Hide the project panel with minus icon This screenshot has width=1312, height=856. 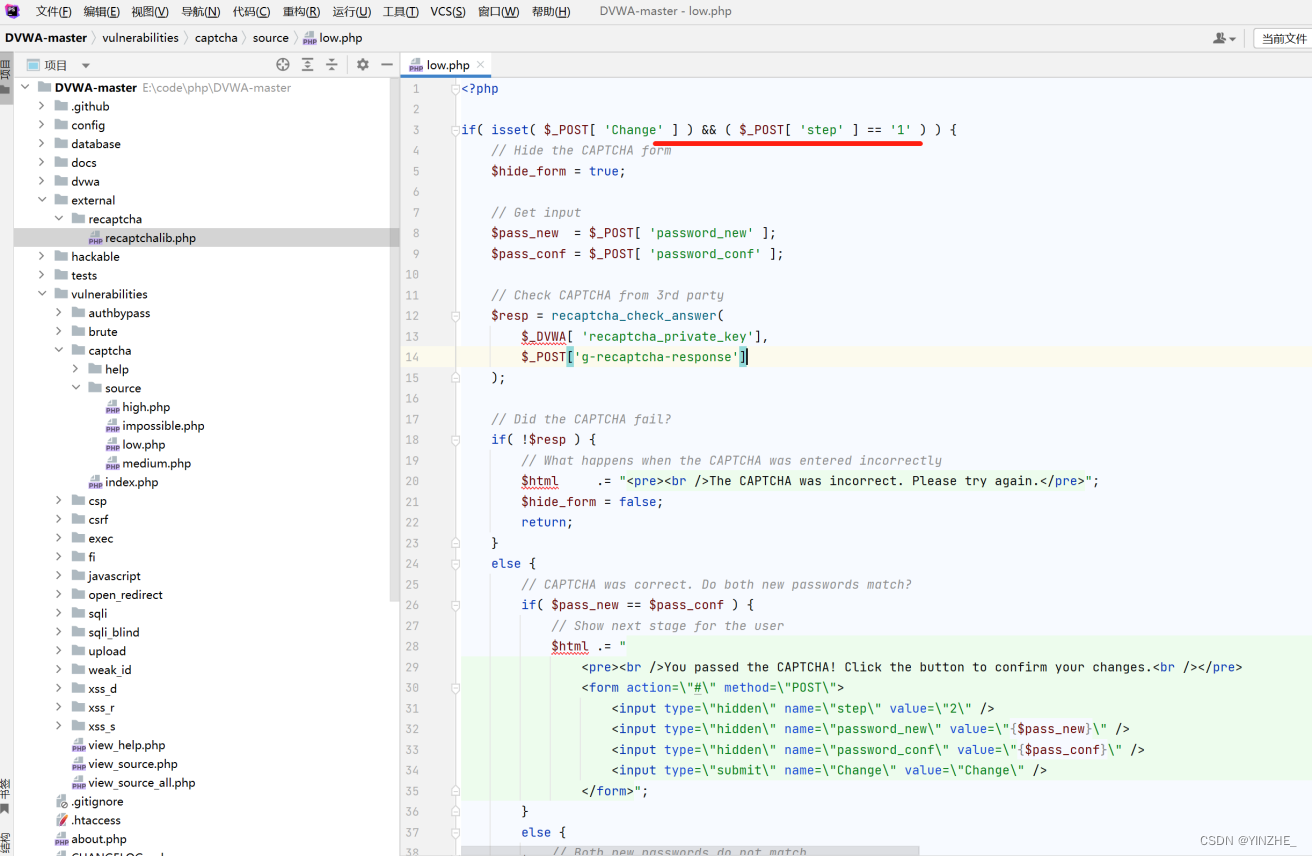click(x=387, y=64)
